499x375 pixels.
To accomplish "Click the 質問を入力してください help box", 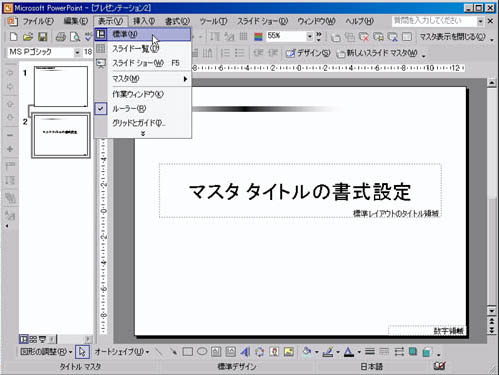I will [434, 21].
